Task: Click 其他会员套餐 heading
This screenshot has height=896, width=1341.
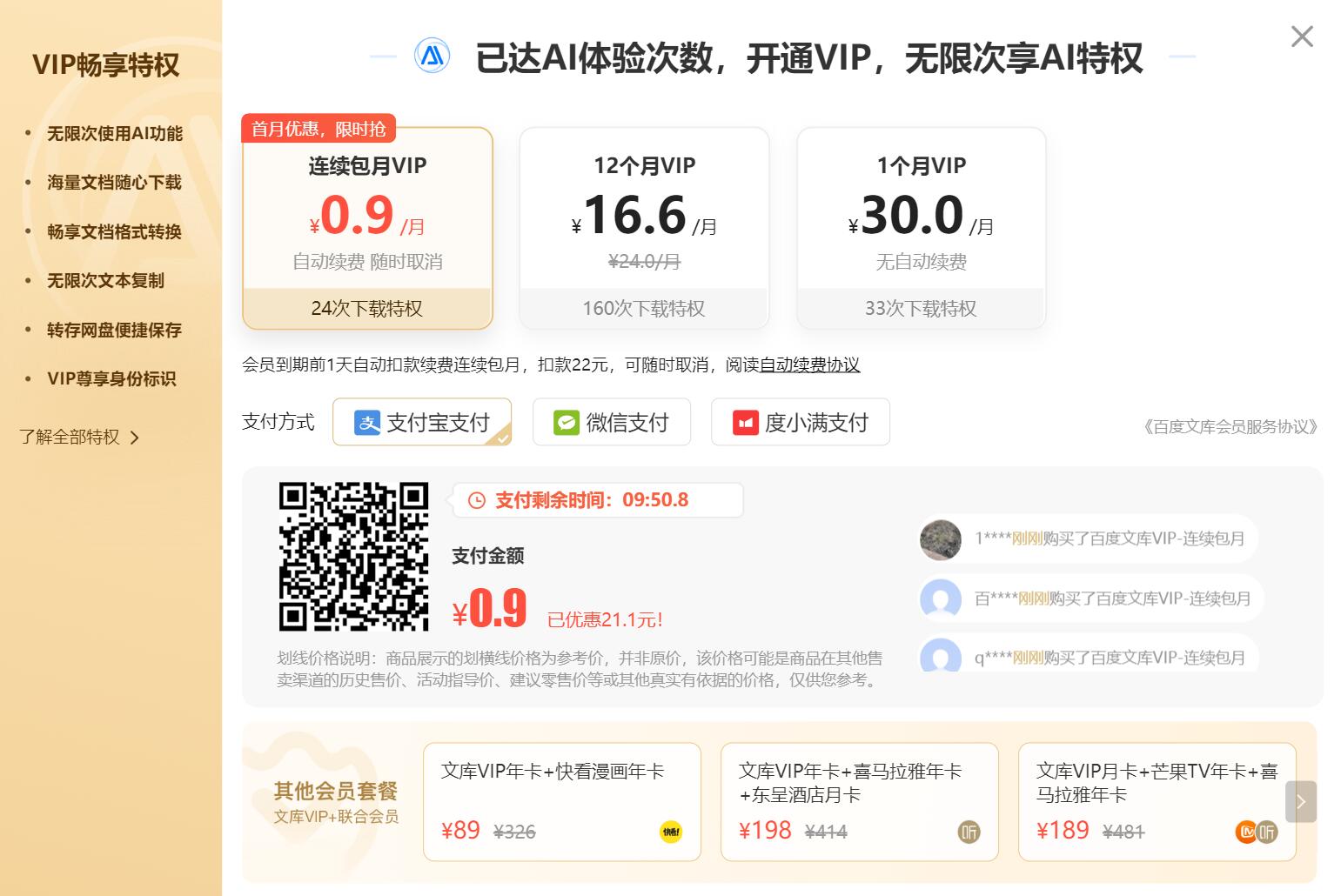Action: [x=335, y=791]
